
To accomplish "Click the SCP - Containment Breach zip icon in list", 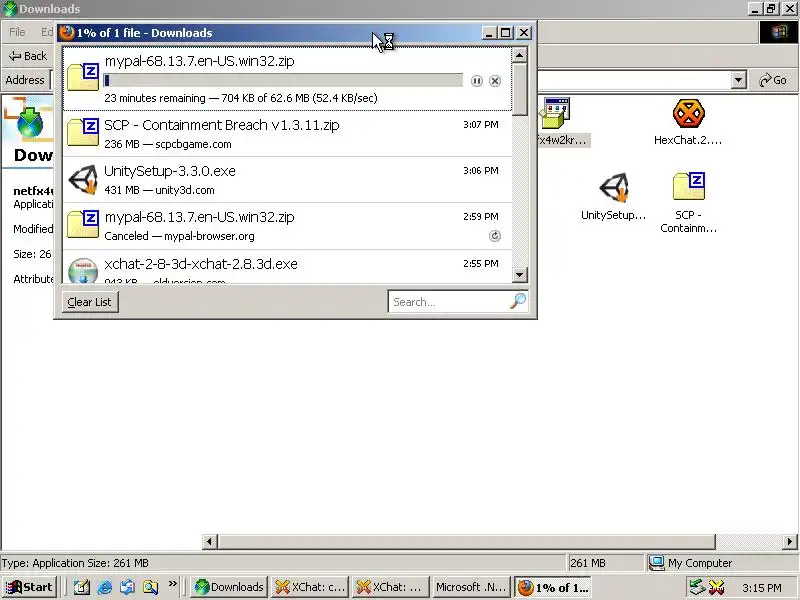I will [83, 132].
